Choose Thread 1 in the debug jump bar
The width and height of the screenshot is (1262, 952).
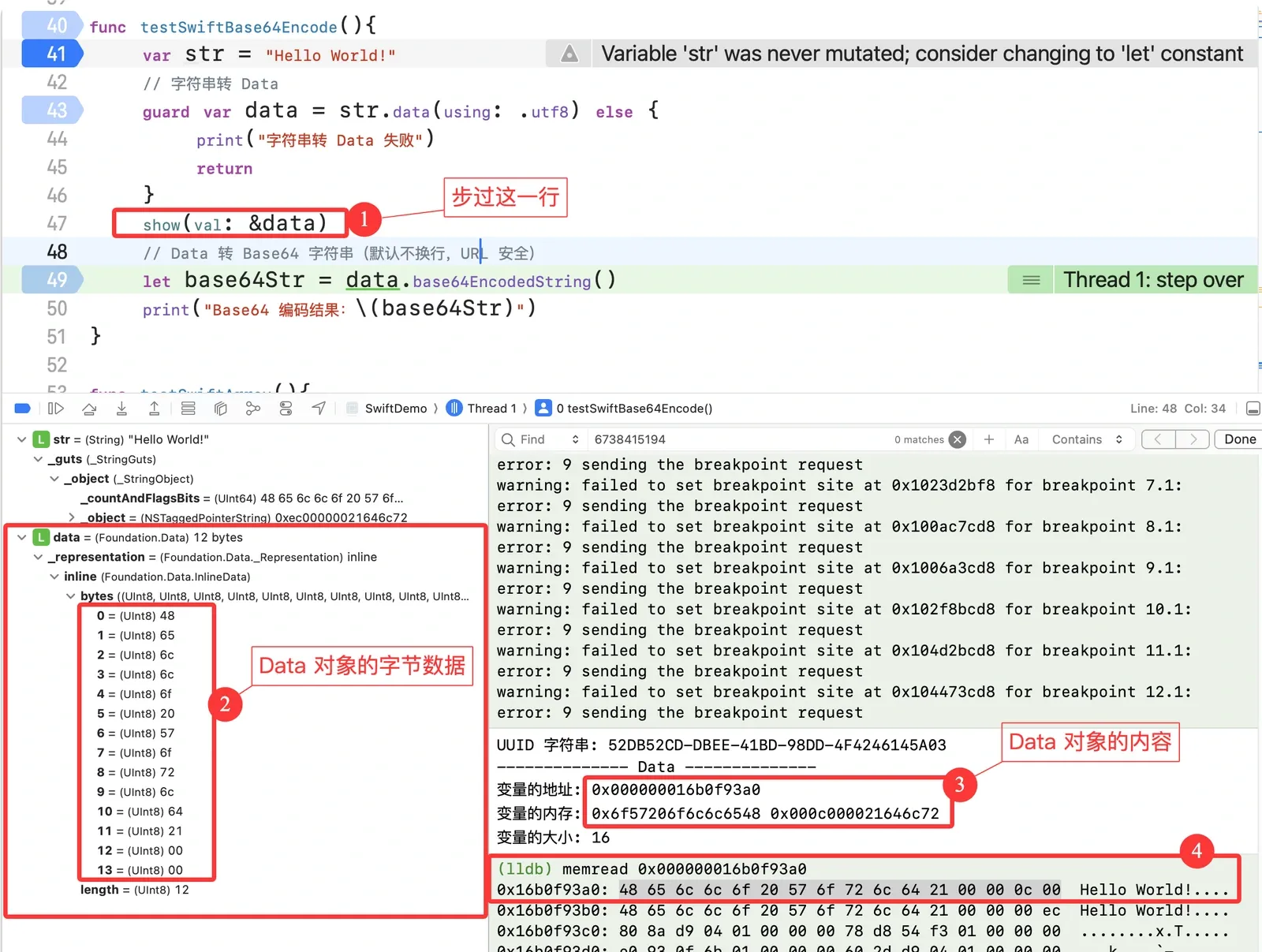(x=482, y=409)
